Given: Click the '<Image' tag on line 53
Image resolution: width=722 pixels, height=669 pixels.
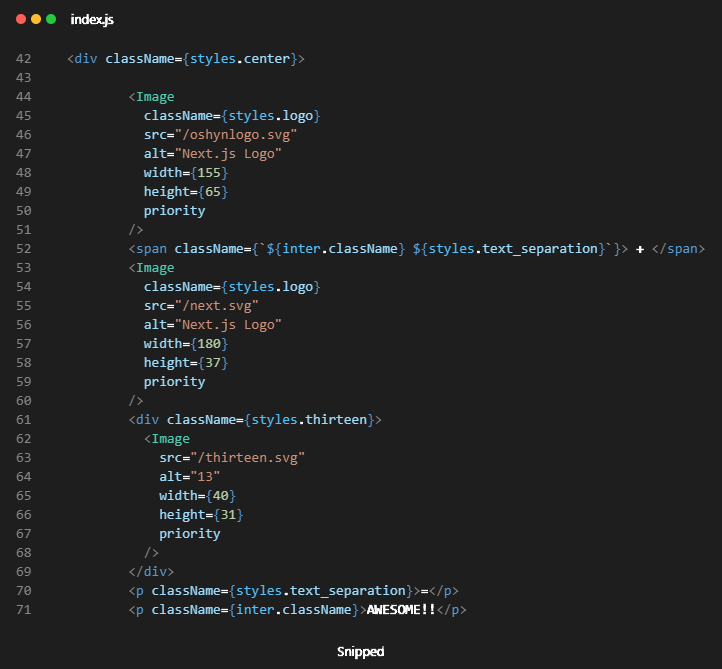Looking at the screenshot, I should (x=151, y=268).
